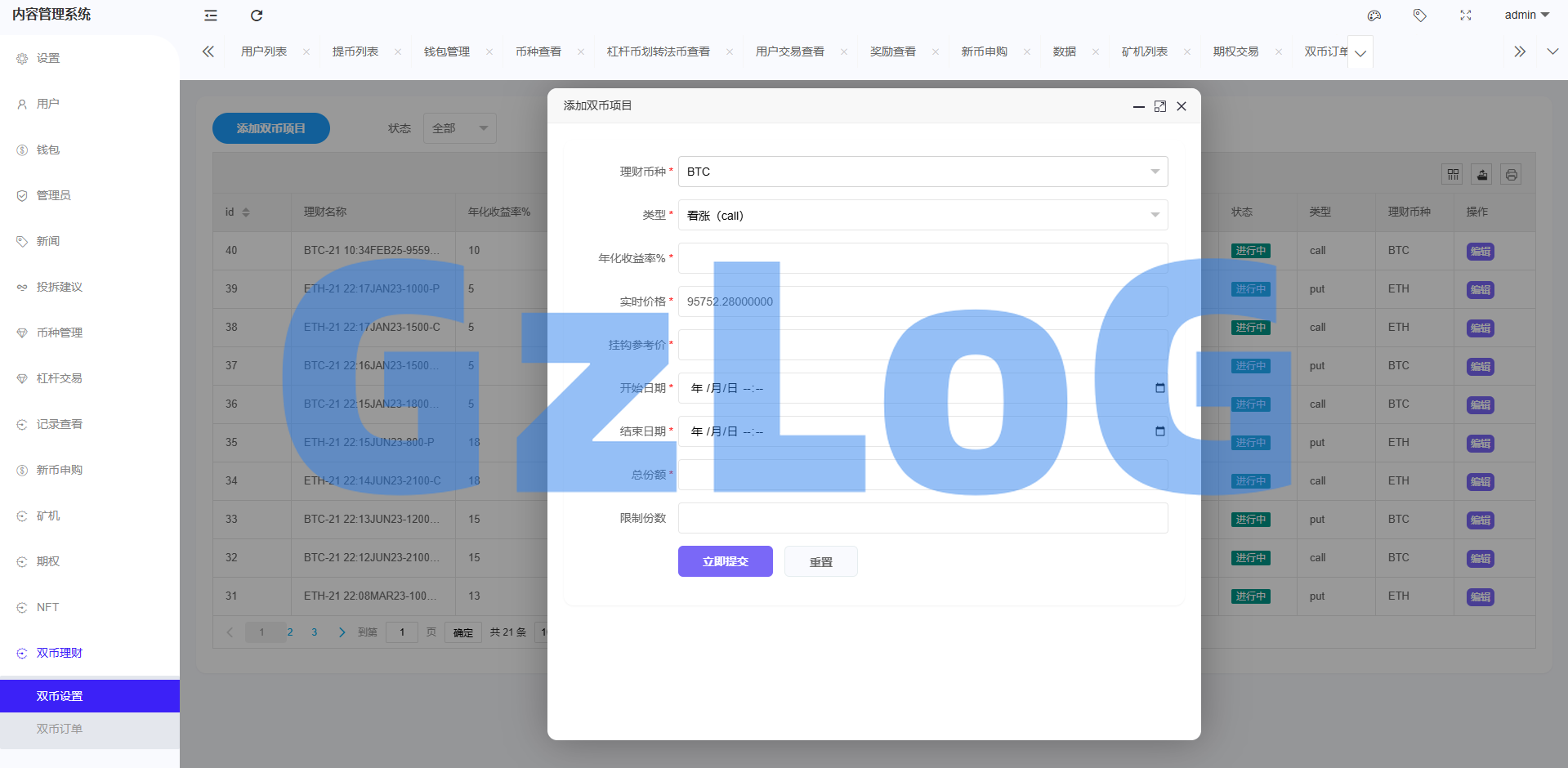The image size is (1568, 768).
Task: Click the refresh icon in top bar
Action: [257, 16]
